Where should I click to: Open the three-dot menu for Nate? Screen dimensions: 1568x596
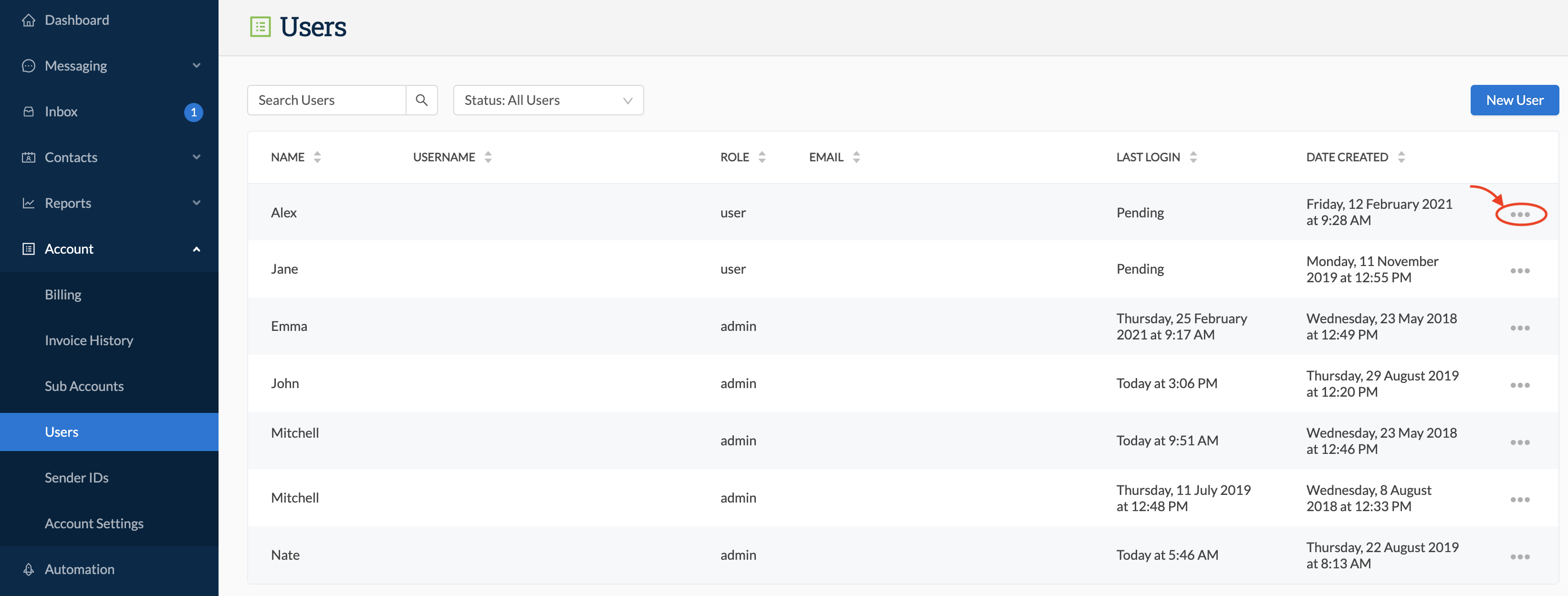pyautogui.click(x=1520, y=556)
